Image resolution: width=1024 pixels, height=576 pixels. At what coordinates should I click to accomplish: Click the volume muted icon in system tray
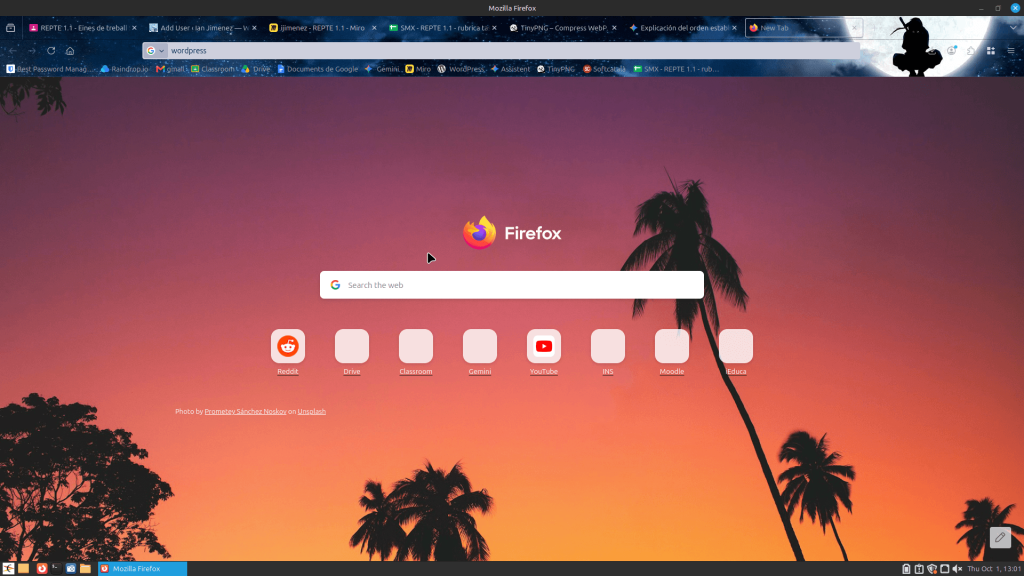(x=957, y=569)
